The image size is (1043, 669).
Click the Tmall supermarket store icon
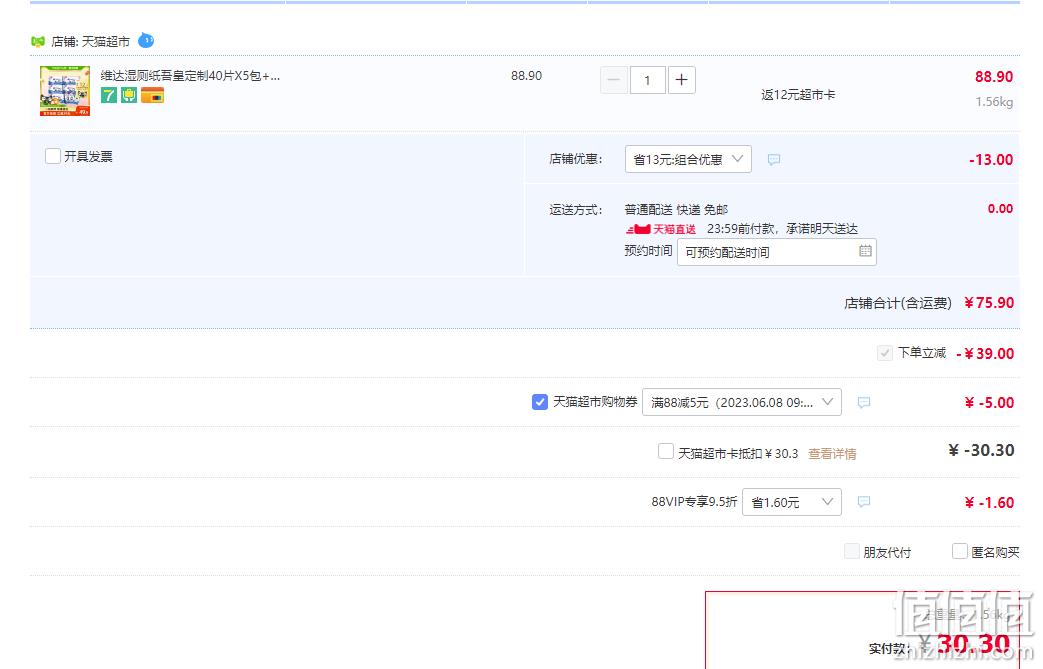[38, 41]
